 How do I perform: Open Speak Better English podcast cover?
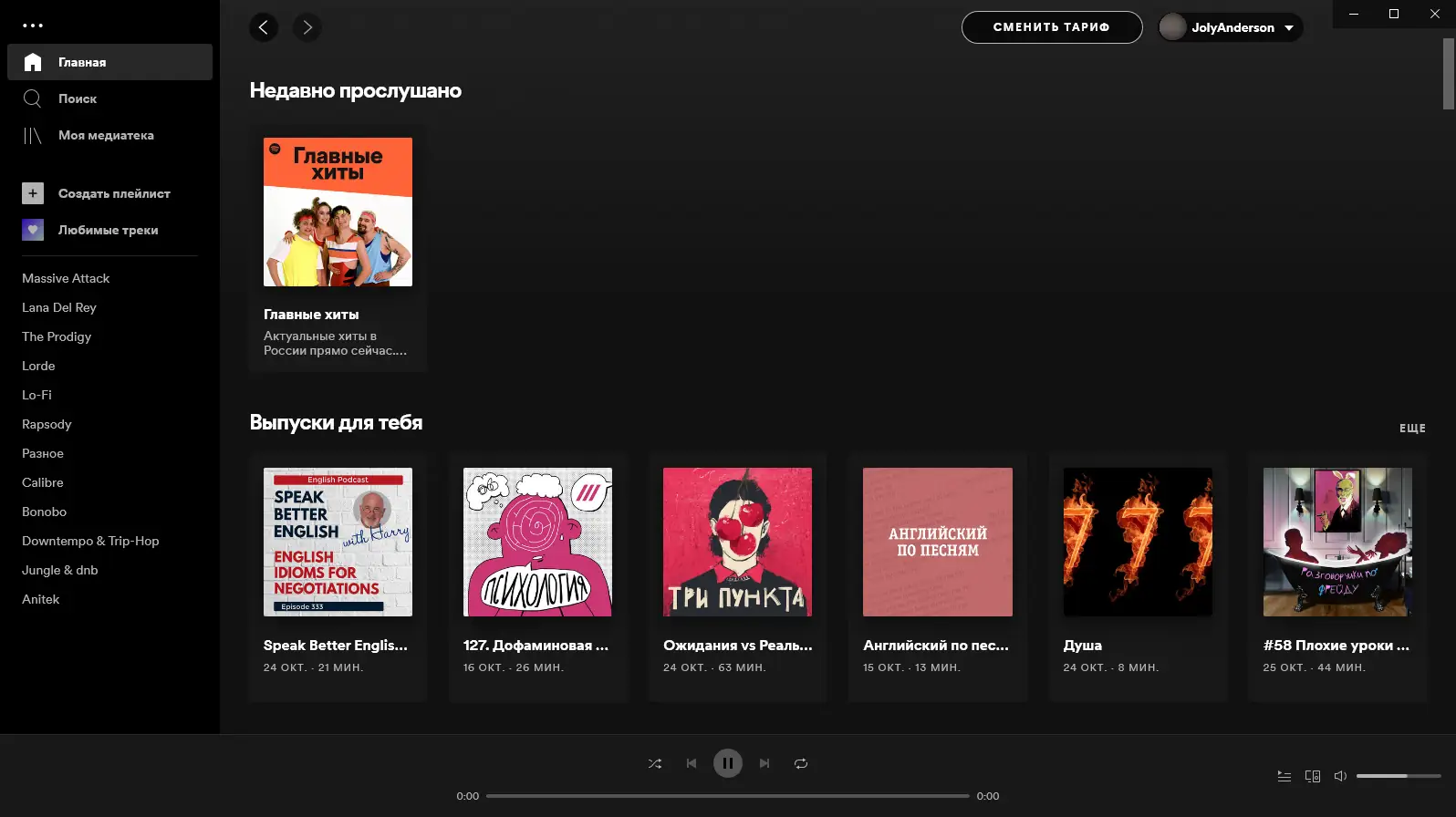(338, 542)
